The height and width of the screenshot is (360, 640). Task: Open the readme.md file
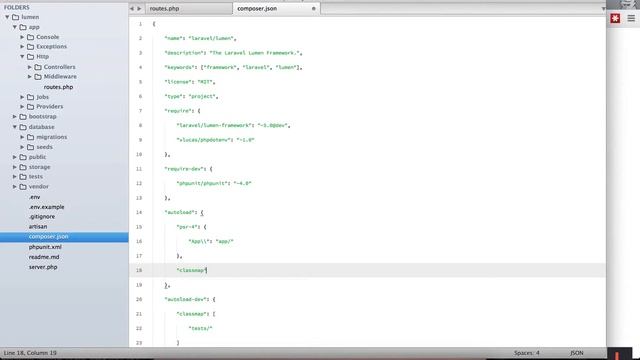pyautogui.click(x=44, y=257)
